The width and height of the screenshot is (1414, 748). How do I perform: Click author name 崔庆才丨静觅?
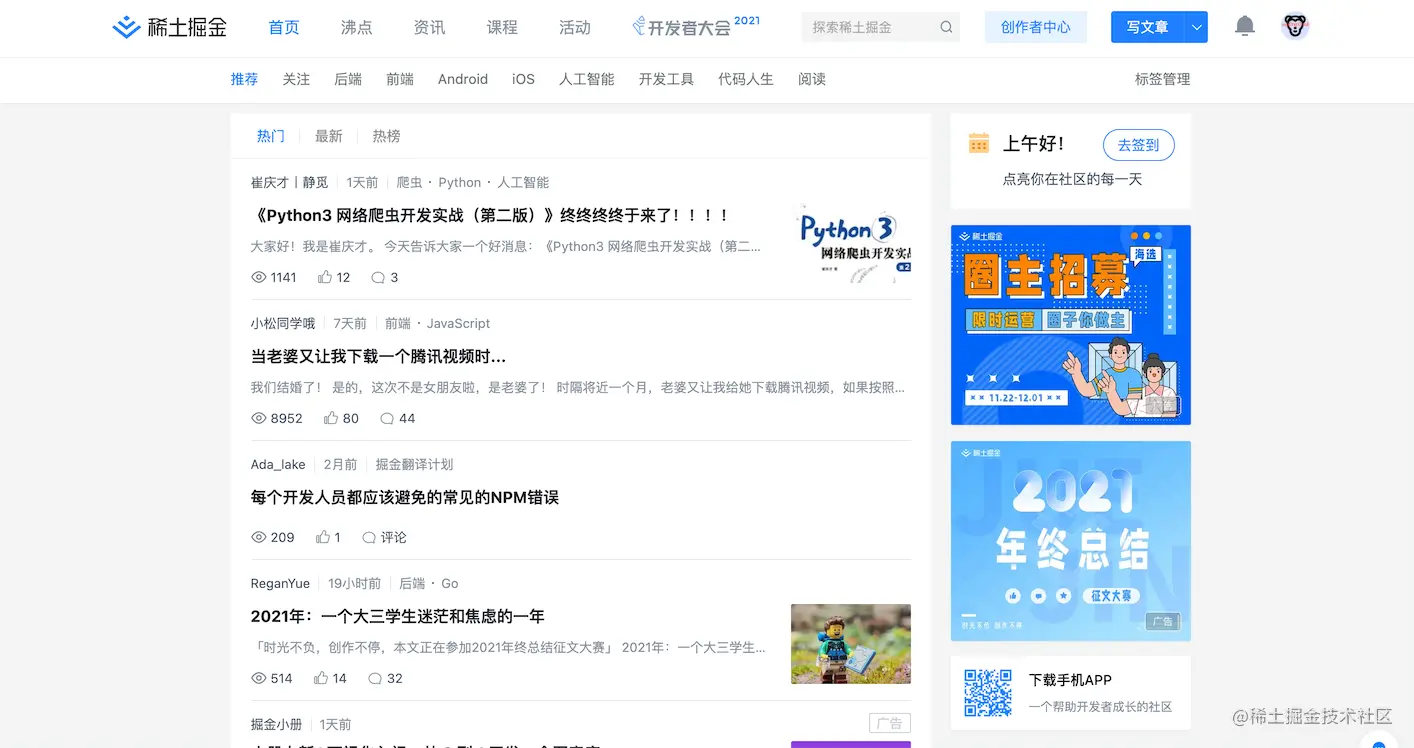click(x=289, y=182)
